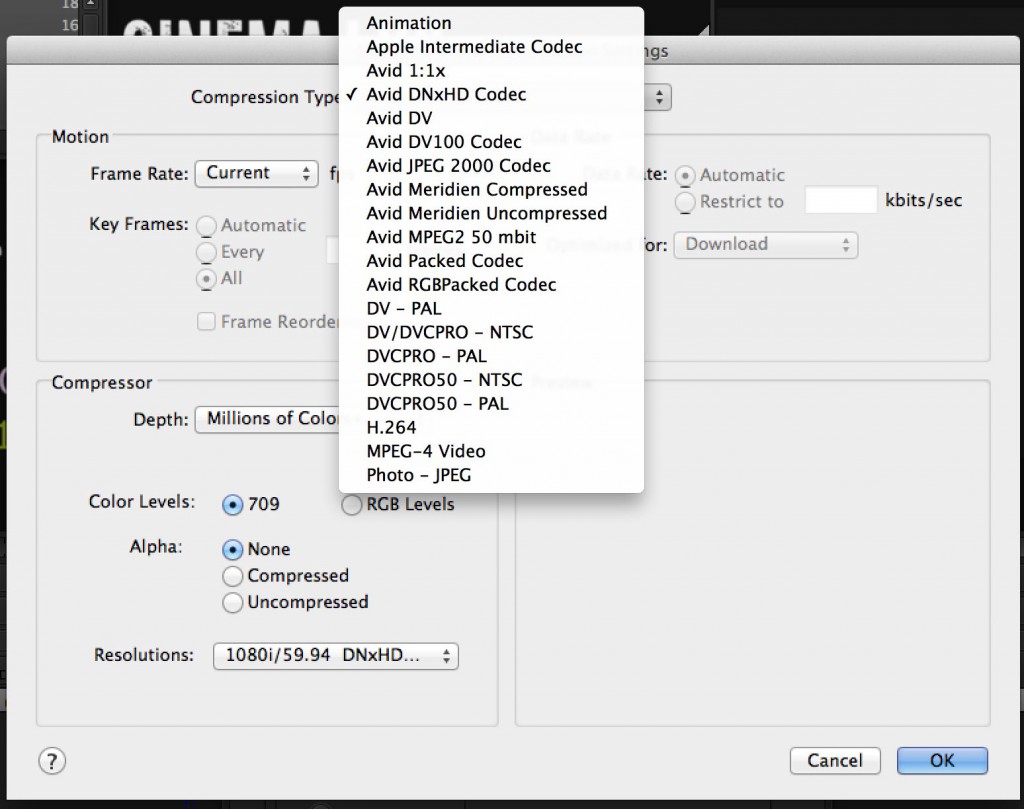The image size is (1024, 809).
Task: Select Avid RGBPacked Codec
Action: pyautogui.click(x=491, y=285)
